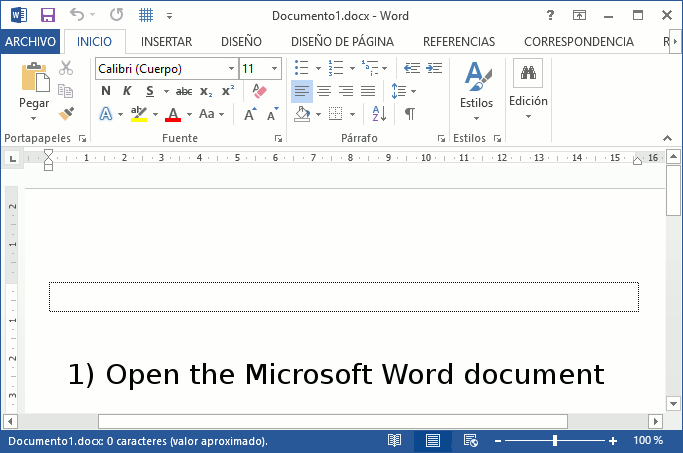
Task: Copy selection with the copy icon
Action: 66,91
